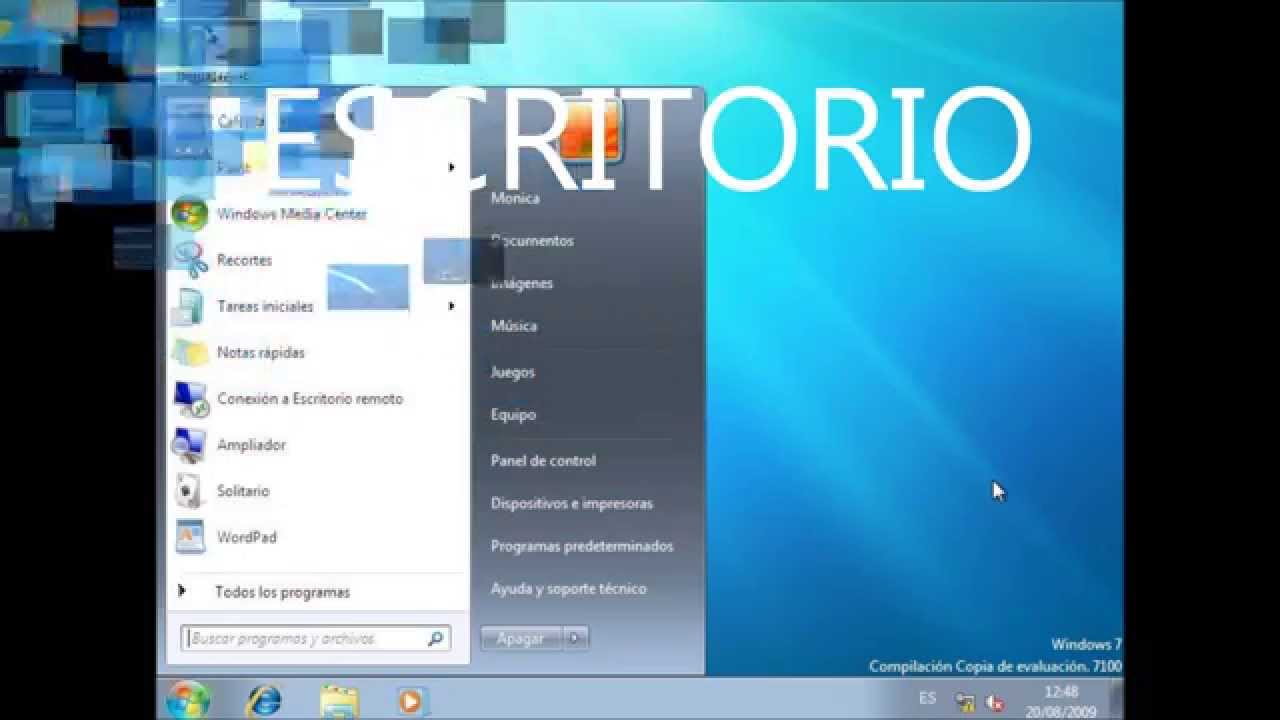Open Documentos in the Start menu
This screenshot has width=1280, height=720.
click(532, 241)
